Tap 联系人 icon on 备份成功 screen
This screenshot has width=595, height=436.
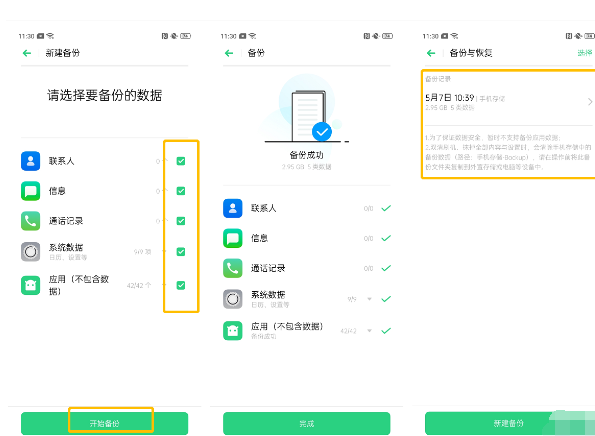tap(233, 208)
